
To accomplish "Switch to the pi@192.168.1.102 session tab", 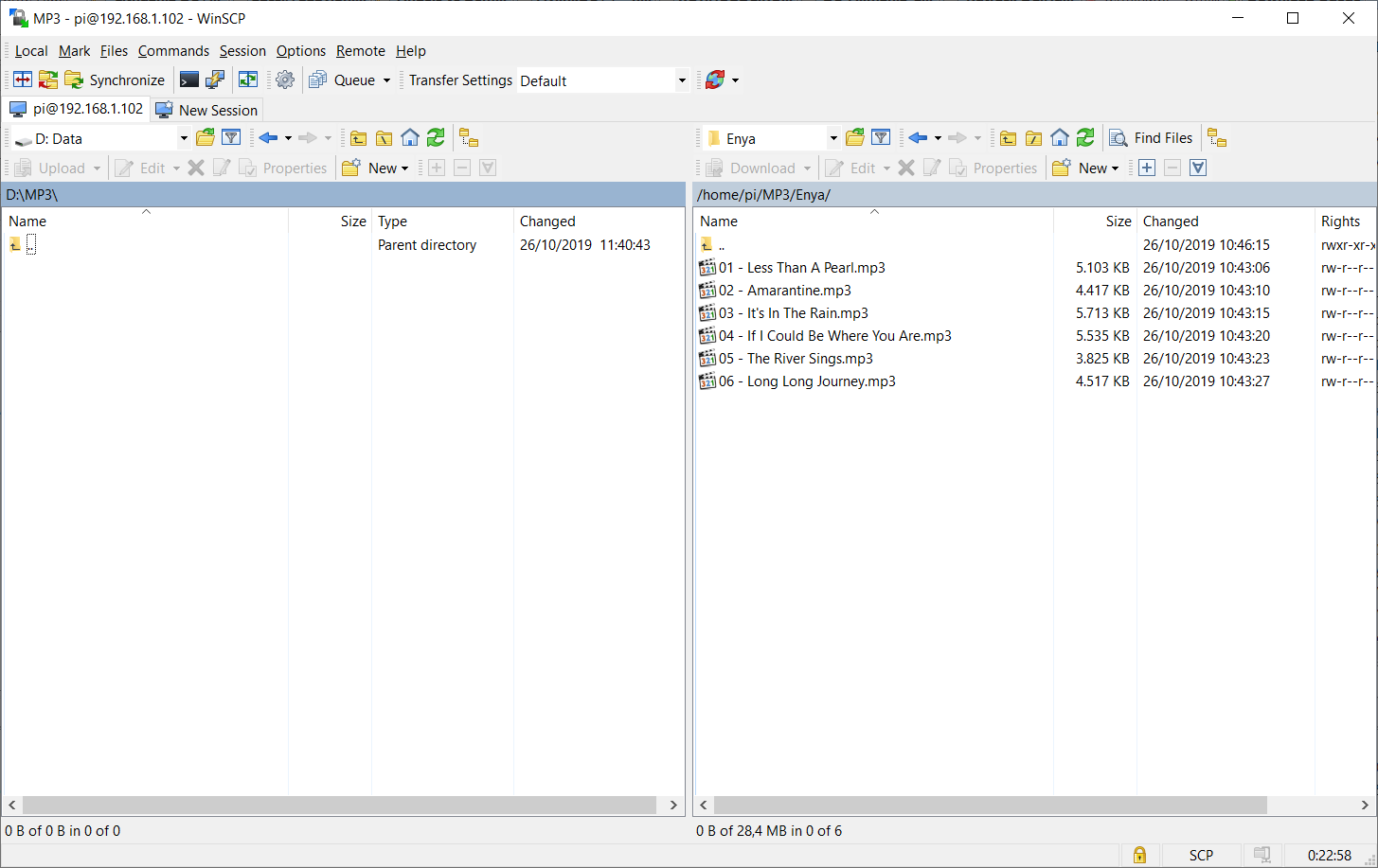I will [77, 109].
